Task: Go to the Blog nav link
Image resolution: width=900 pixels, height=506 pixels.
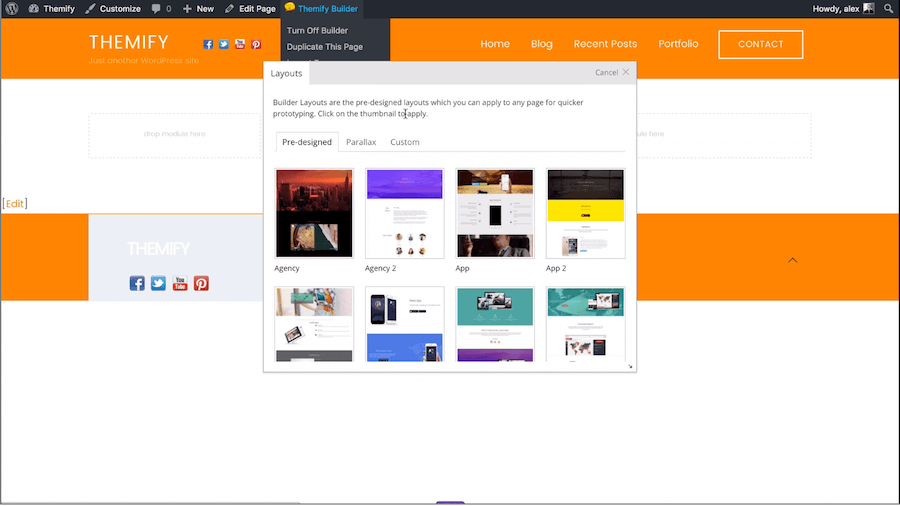Action: tap(541, 44)
